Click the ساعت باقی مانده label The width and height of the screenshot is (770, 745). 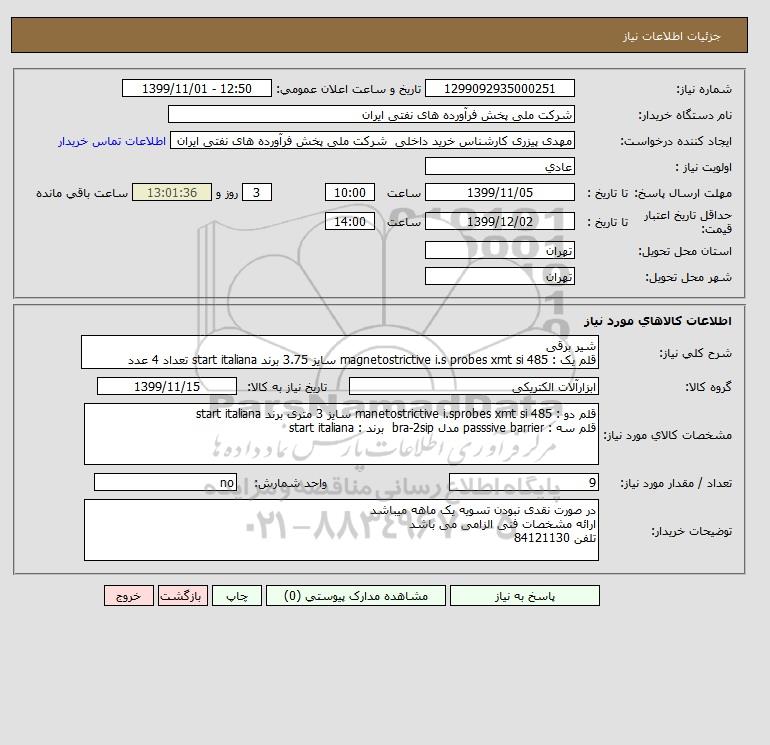[x=82, y=193]
